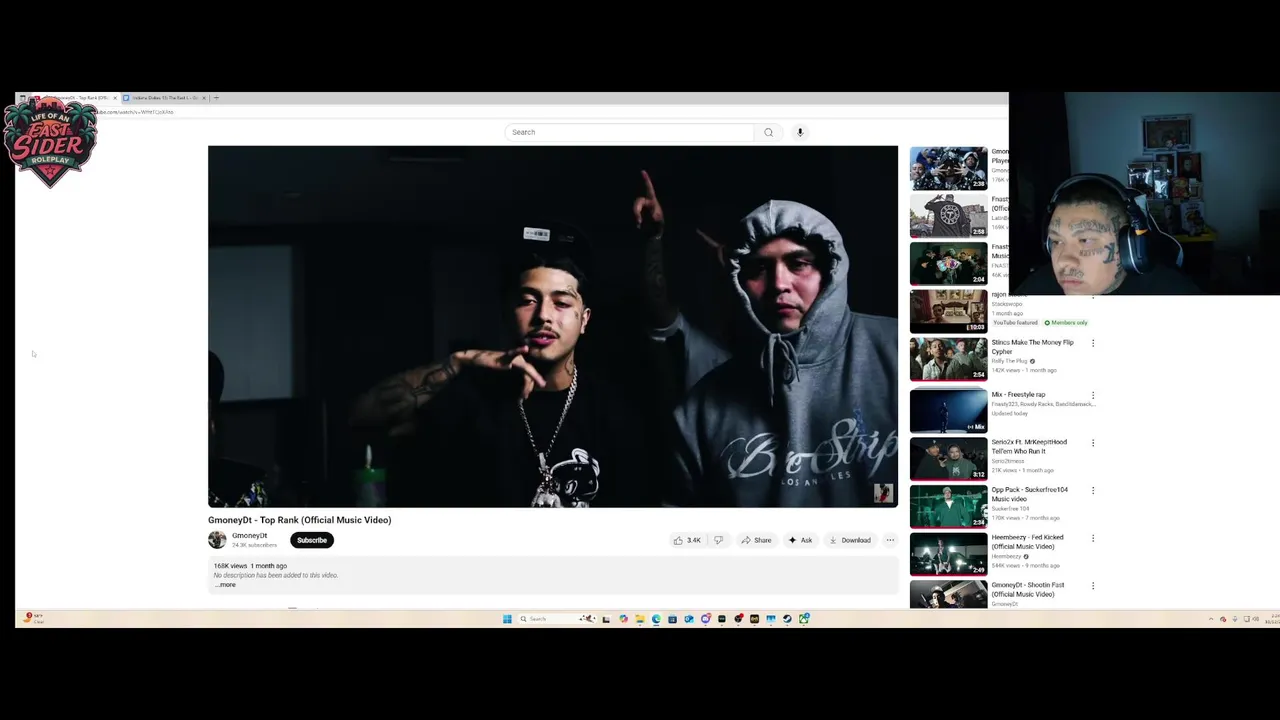The height and width of the screenshot is (720, 1280).
Task: Click the video title text
Action: coord(300,520)
